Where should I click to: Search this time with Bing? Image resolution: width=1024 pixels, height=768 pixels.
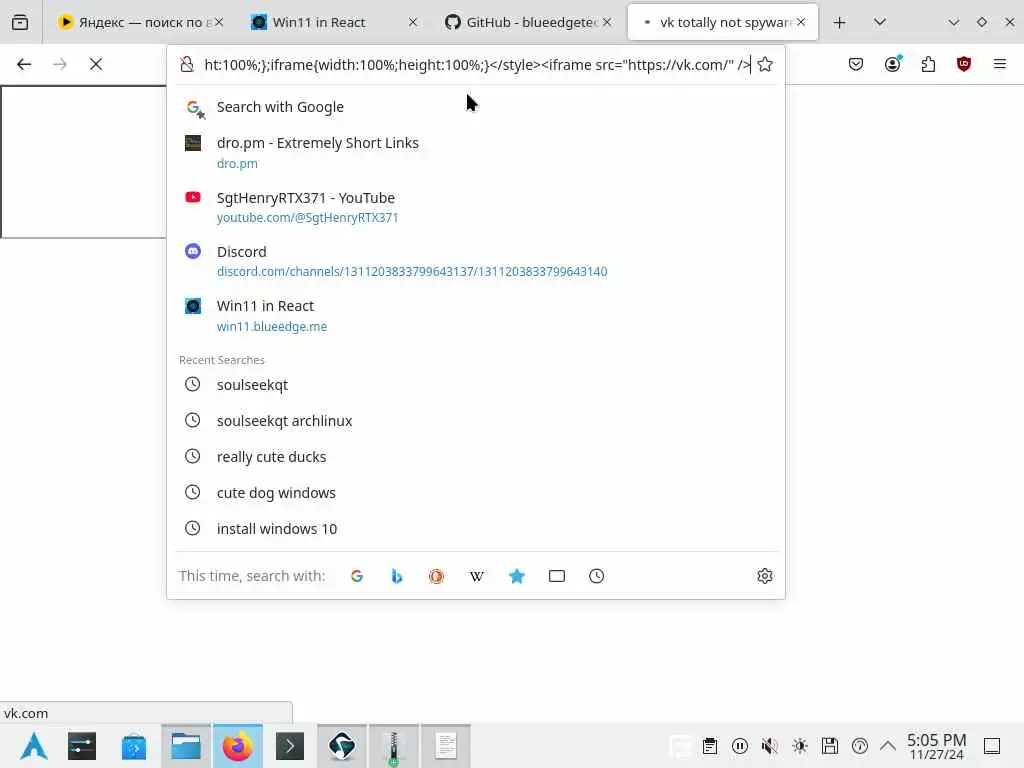click(396, 576)
